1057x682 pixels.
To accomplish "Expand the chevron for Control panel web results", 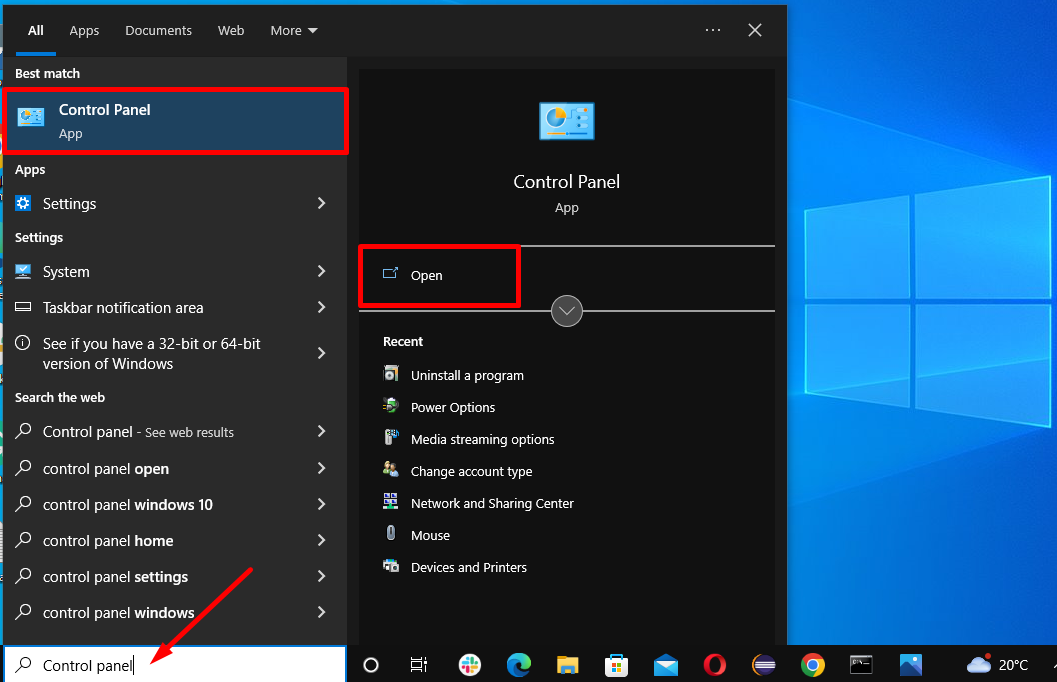I will click(322, 431).
